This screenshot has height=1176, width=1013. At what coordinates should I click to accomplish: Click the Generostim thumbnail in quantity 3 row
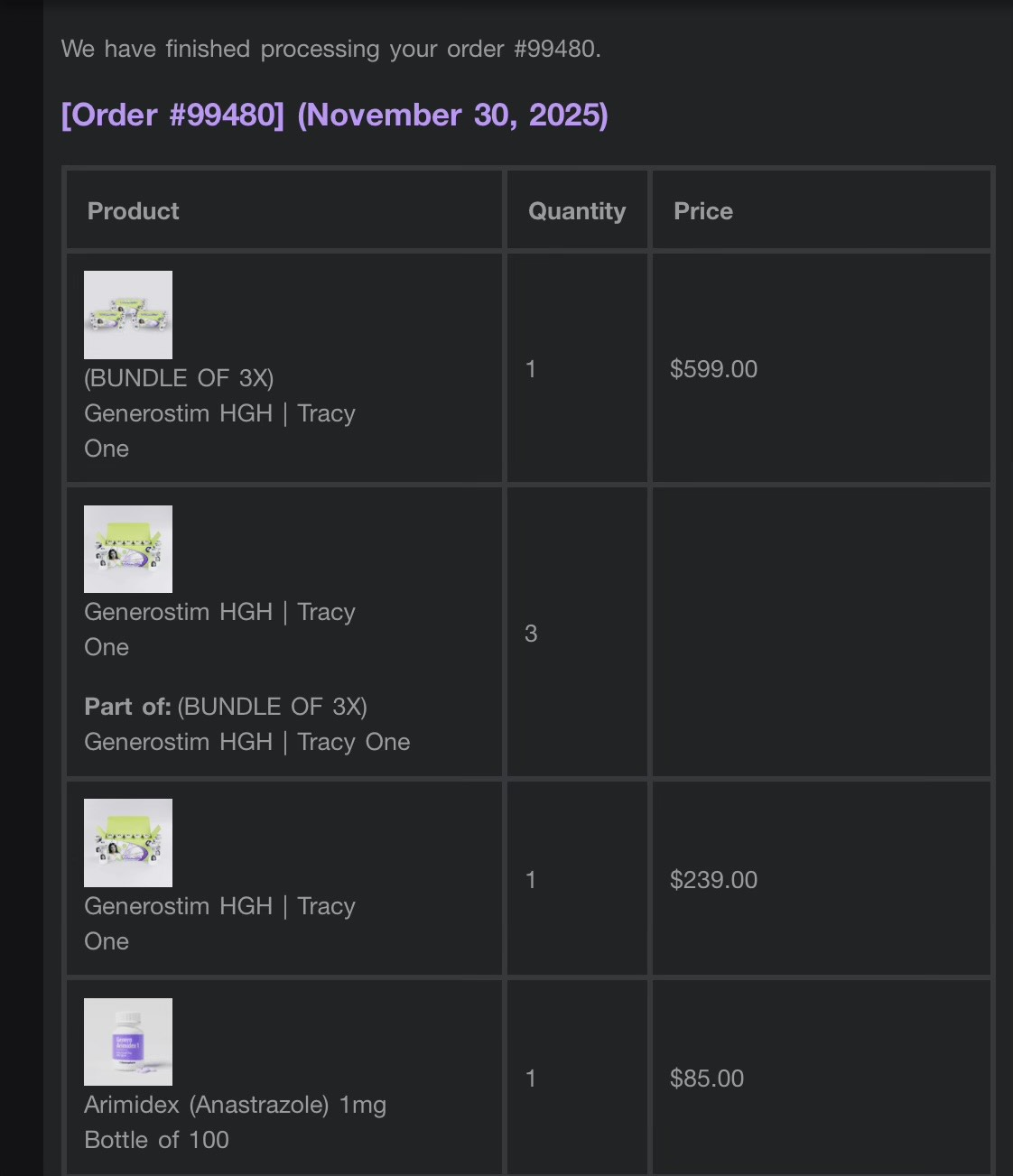pos(128,549)
